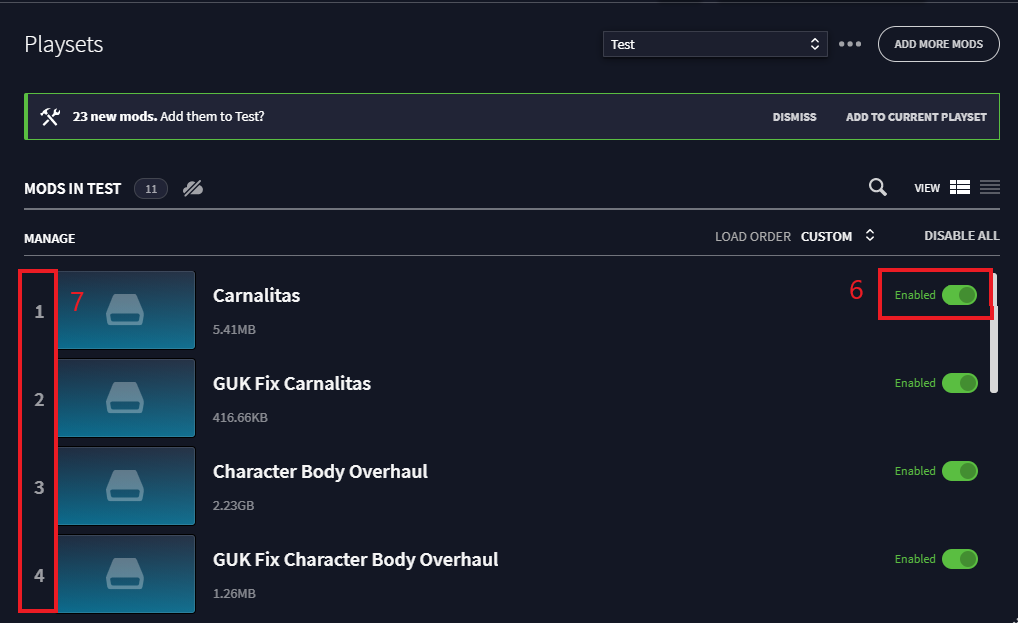Click the tools icon in notification banner
This screenshot has height=623, width=1018.
(x=50, y=117)
